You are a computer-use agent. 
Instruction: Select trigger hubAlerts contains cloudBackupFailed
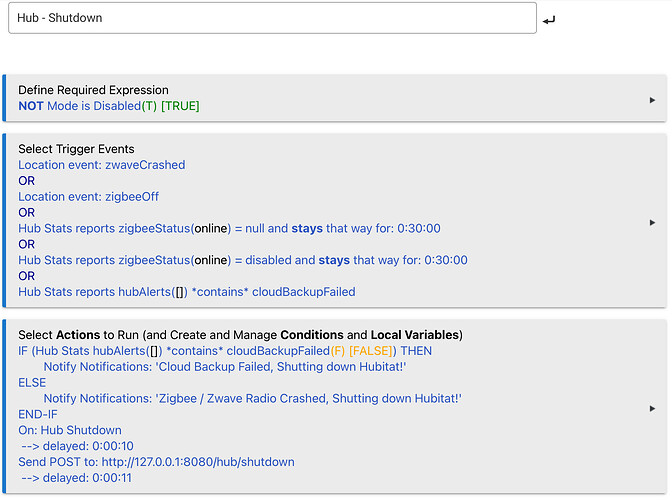pyautogui.click(x=186, y=292)
